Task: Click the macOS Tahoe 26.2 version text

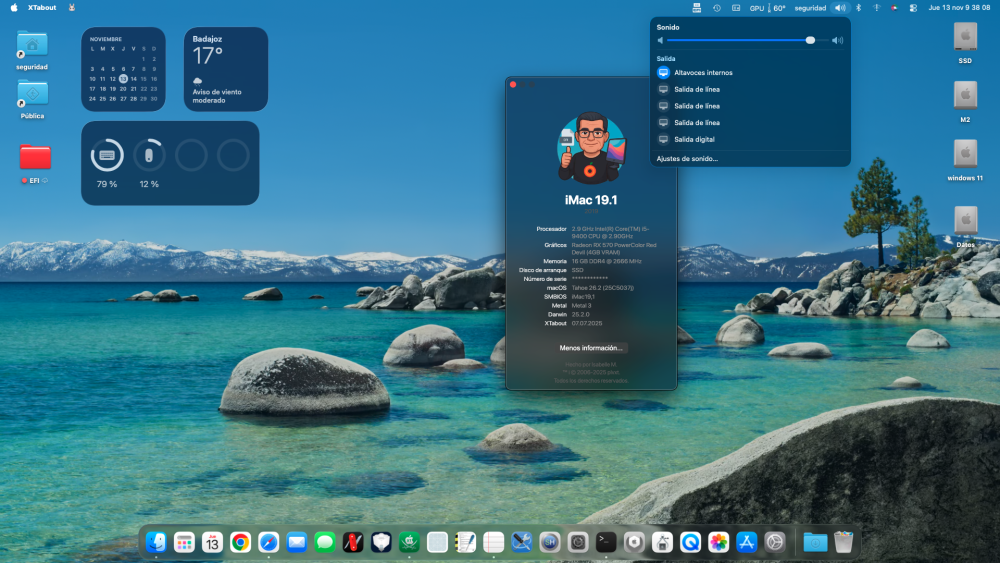Action: 603,288
